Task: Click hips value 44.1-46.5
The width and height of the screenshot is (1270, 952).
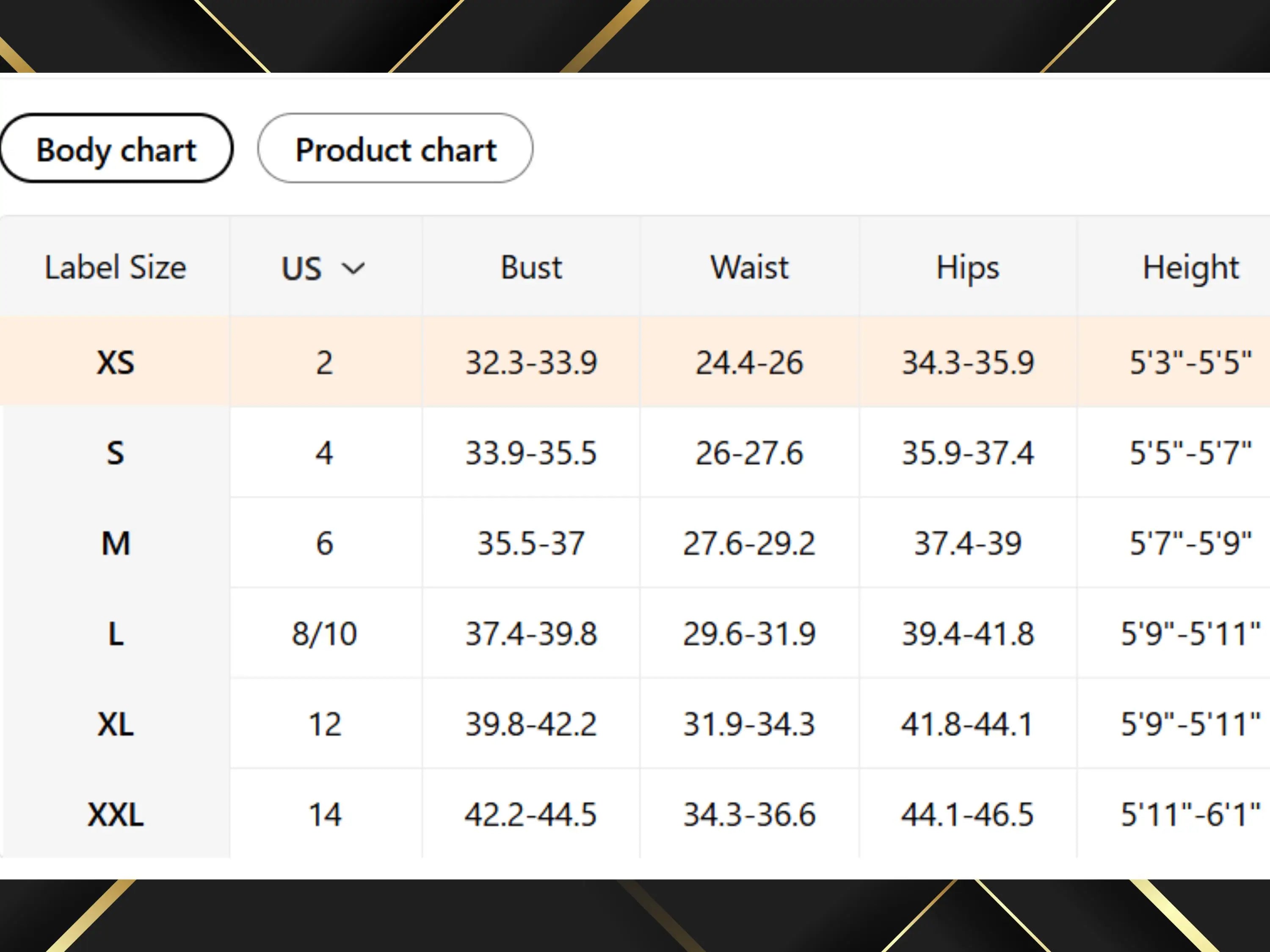Action: point(968,814)
